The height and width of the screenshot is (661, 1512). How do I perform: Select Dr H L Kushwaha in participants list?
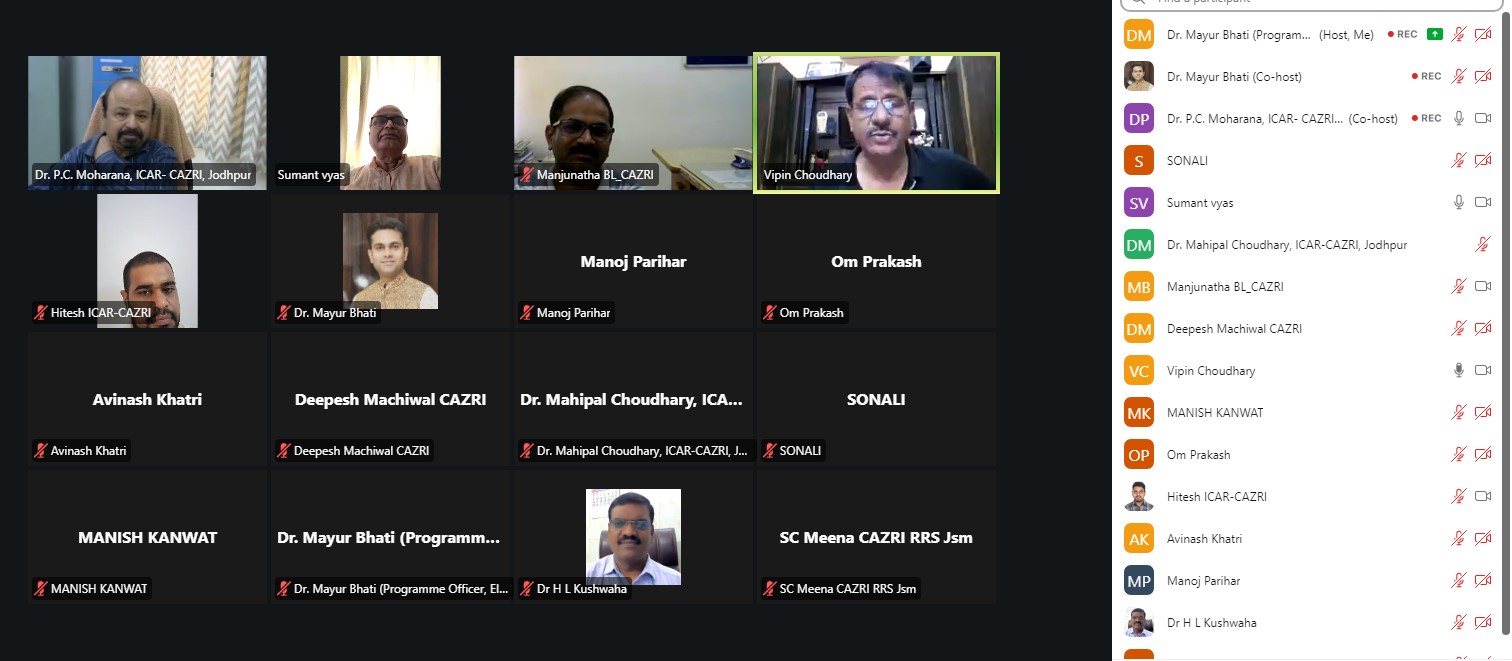pos(1308,622)
